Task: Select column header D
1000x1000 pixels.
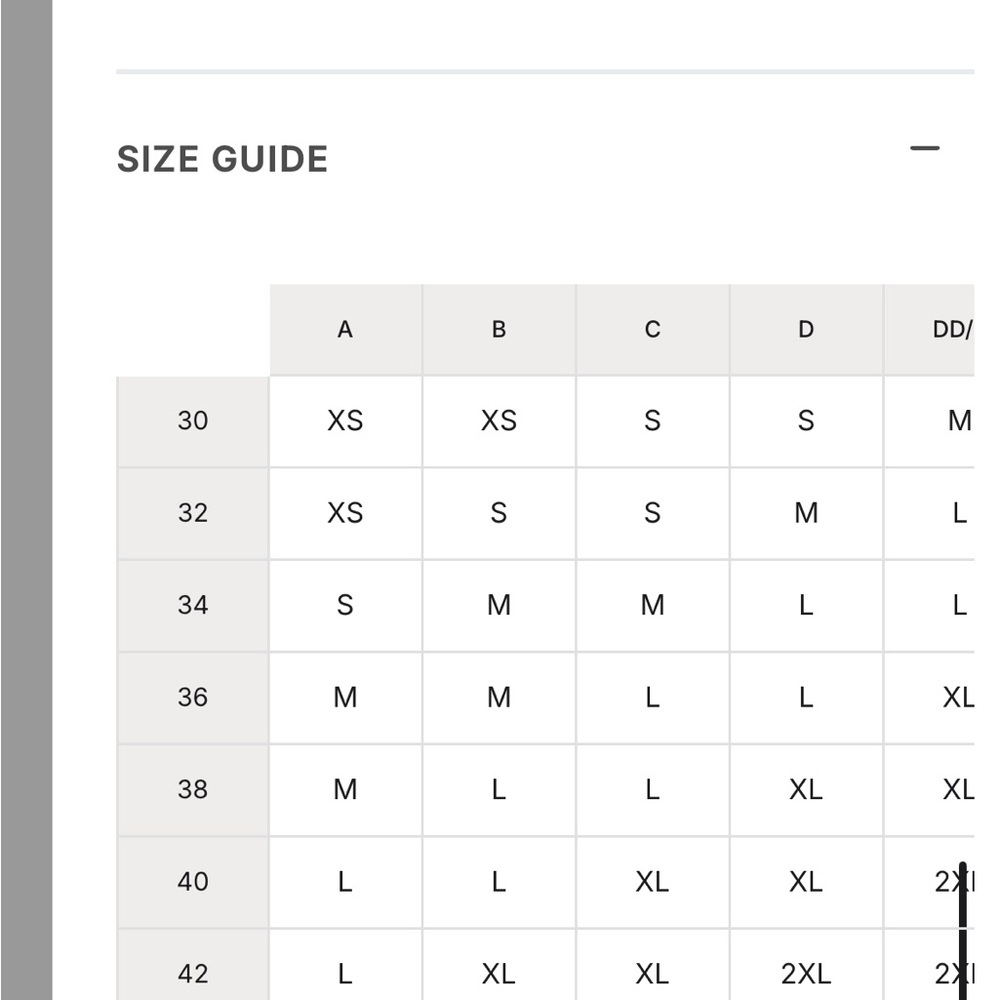Action: pyautogui.click(x=807, y=330)
